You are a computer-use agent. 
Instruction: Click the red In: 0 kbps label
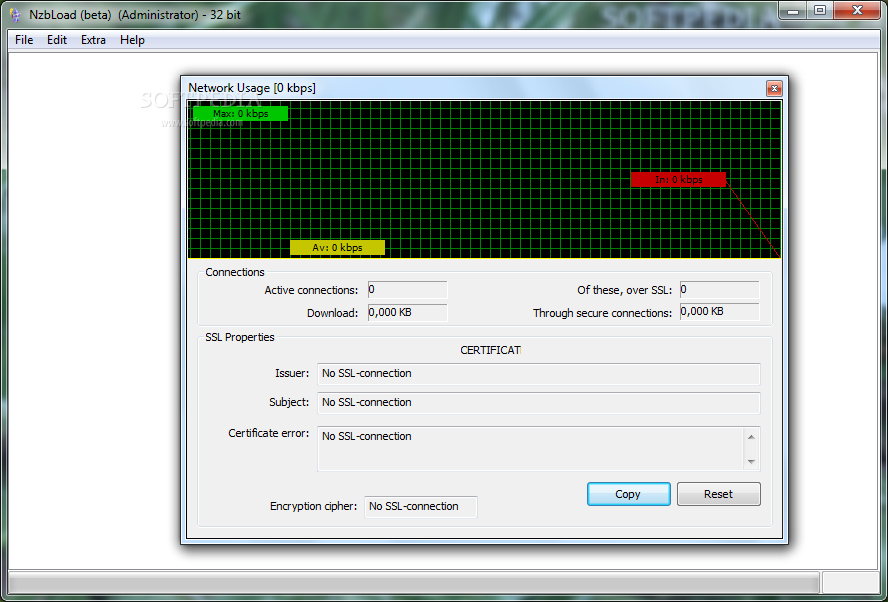point(678,180)
